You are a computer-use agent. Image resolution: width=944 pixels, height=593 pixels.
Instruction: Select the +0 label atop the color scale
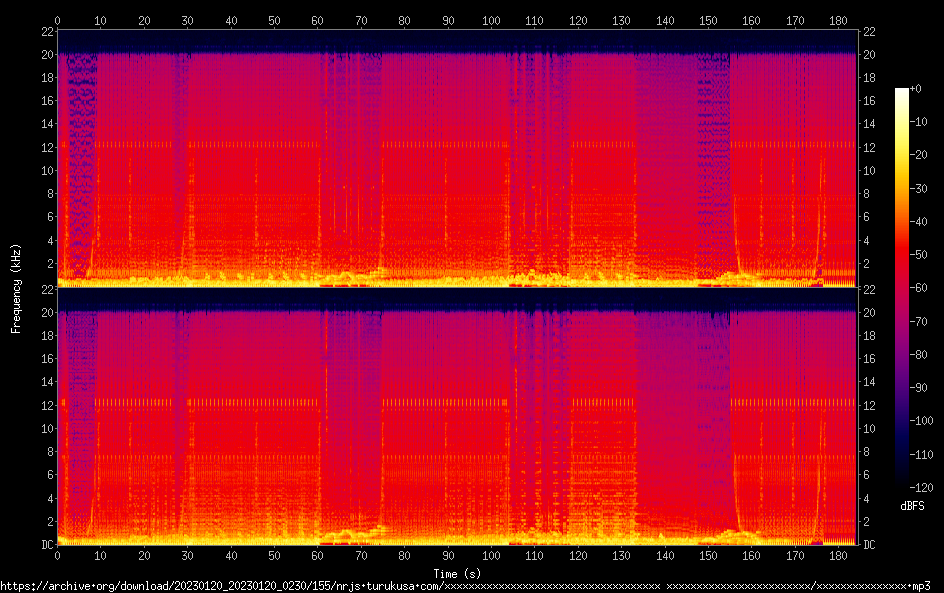[916, 89]
